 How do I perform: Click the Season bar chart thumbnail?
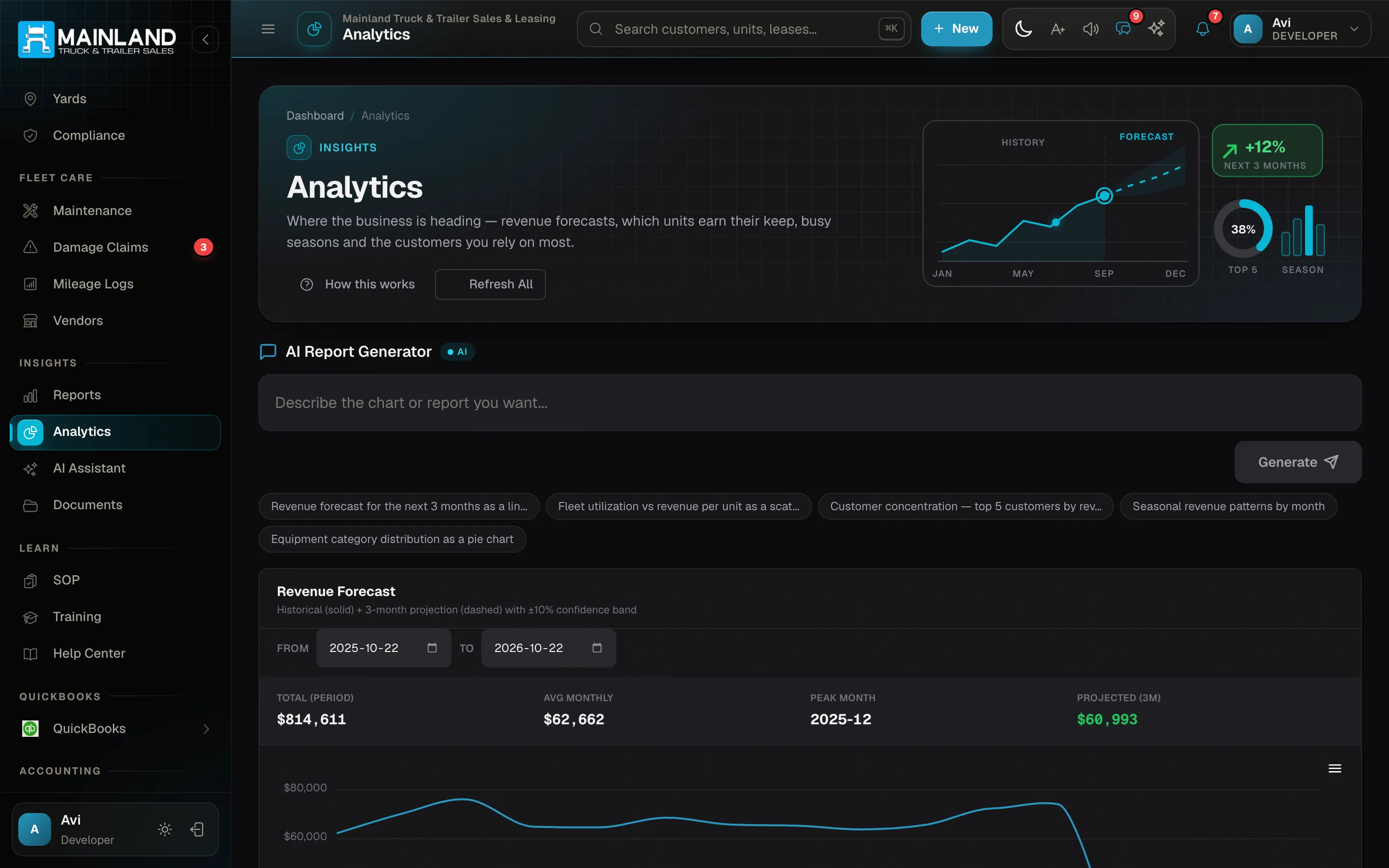[1303, 230]
